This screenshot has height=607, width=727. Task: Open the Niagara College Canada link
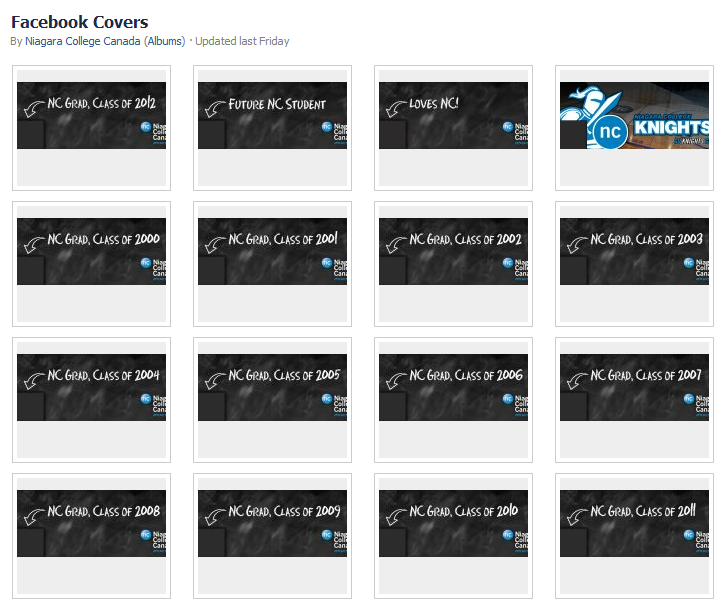83,41
